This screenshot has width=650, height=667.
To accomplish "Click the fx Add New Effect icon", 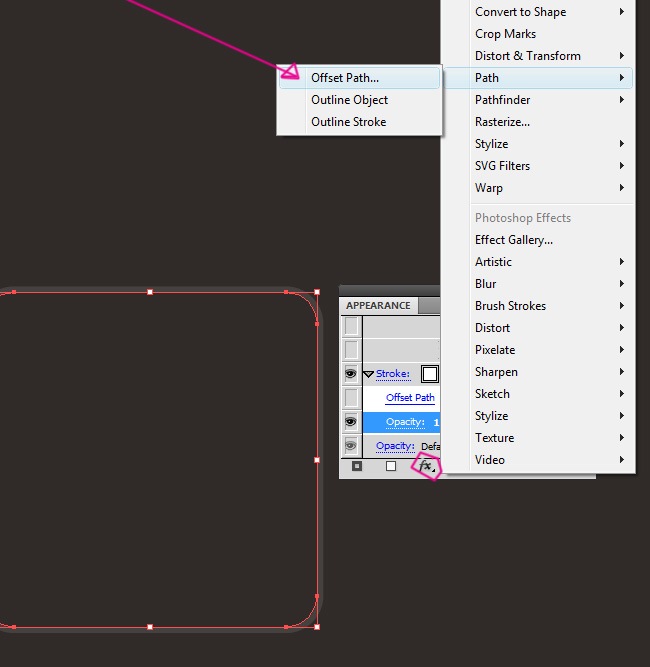I will tap(427, 466).
